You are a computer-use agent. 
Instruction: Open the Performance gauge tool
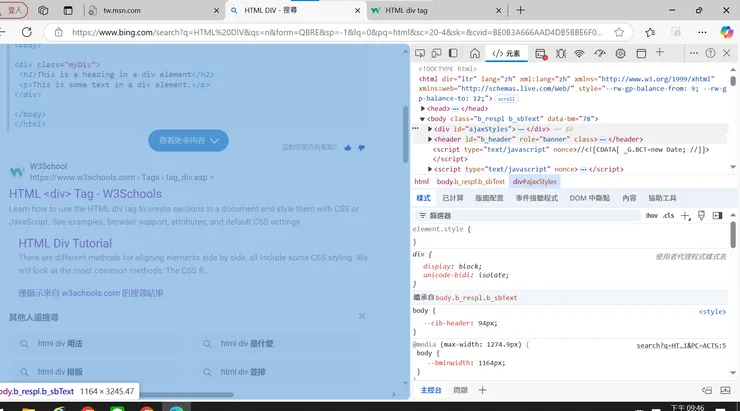[600, 54]
